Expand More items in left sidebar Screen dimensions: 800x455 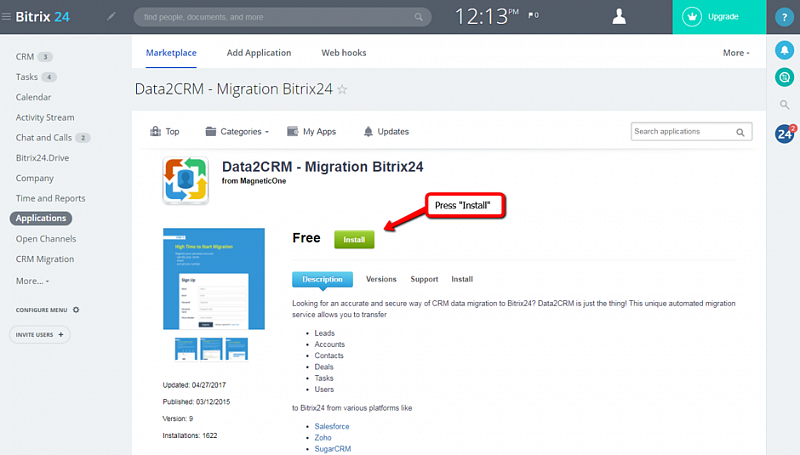33,281
